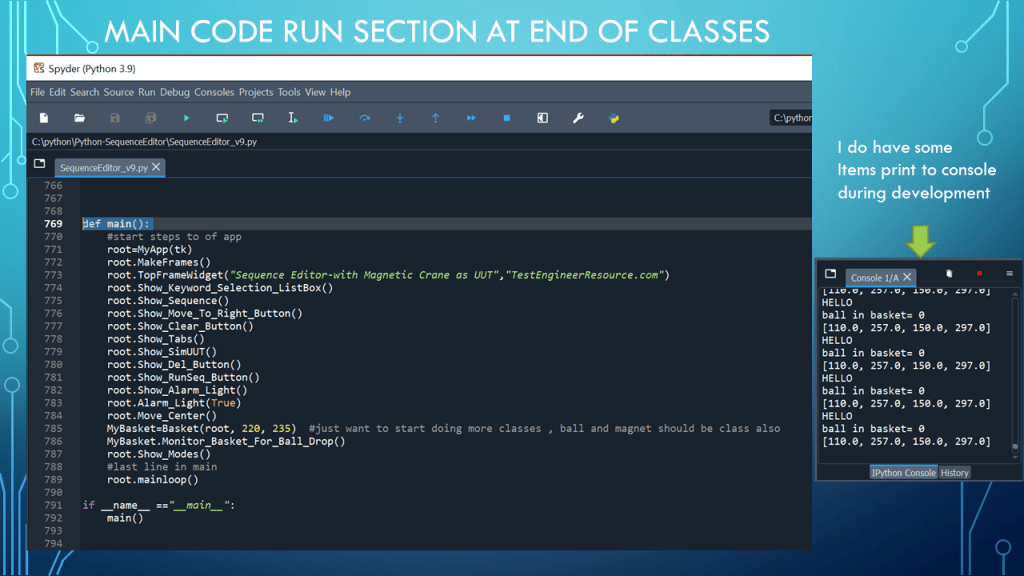The width and height of the screenshot is (1024, 576).
Task: Click the Open file folder icon
Action: (79, 118)
